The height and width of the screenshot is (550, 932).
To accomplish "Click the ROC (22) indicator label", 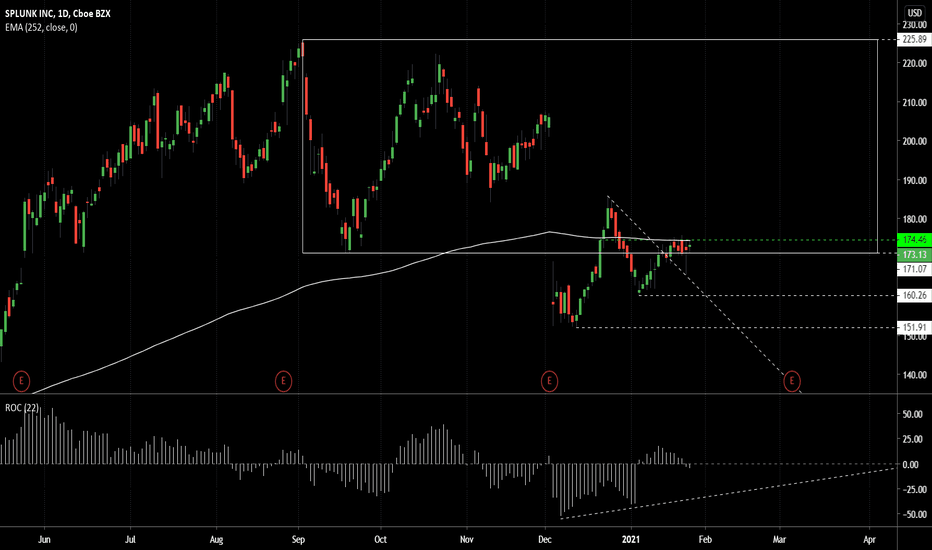I will coord(22,408).
